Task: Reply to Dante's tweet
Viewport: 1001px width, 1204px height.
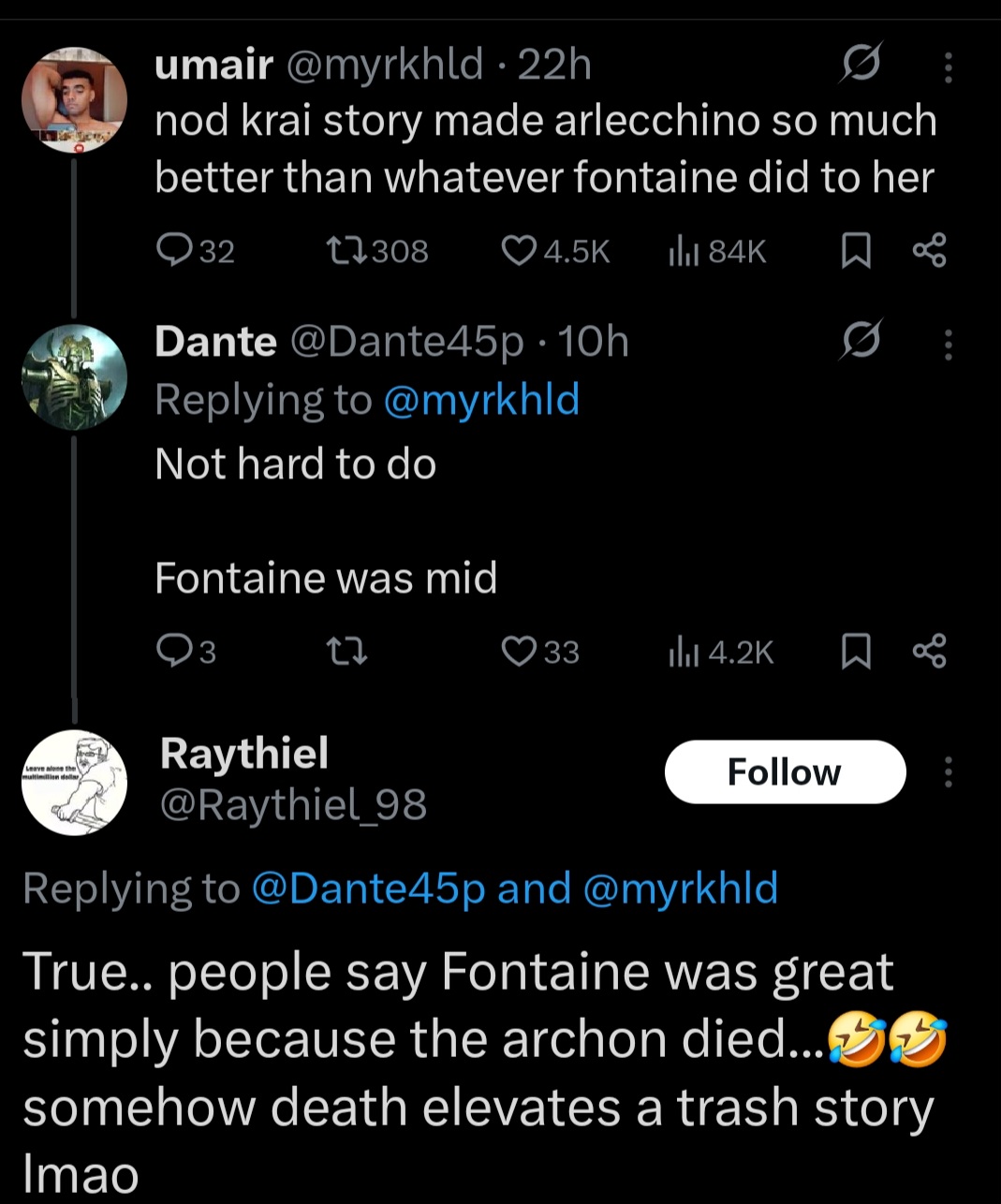Action: pyautogui.click(x=173, y=651)
